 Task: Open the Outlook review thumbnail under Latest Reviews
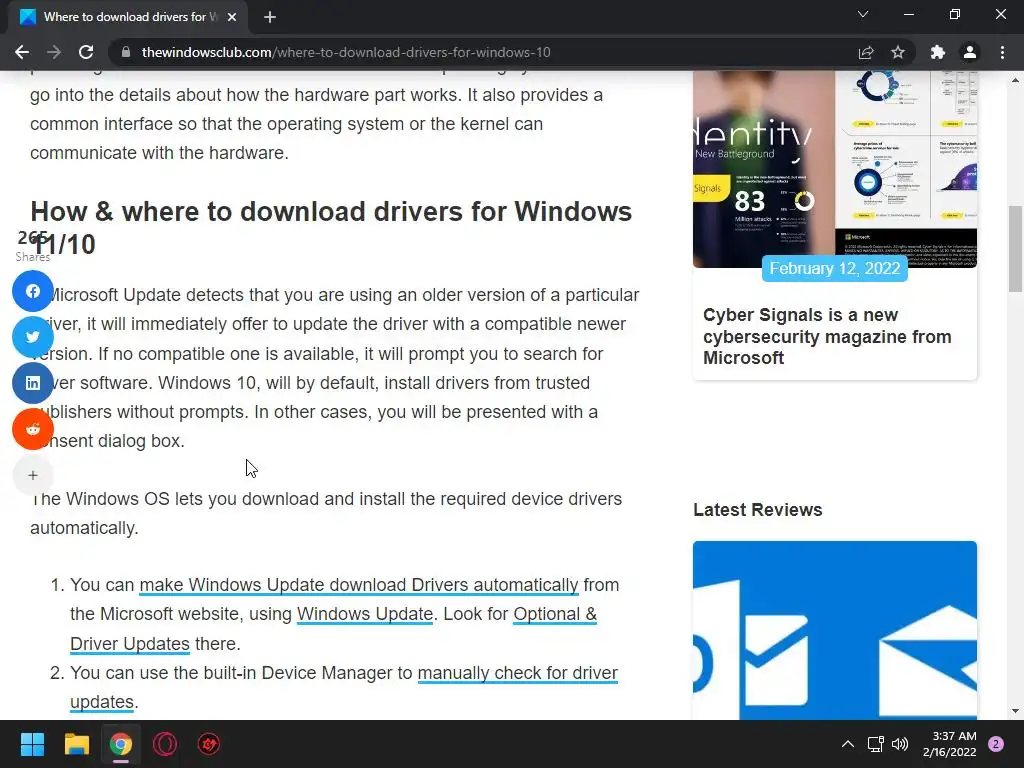click(835, 630)
